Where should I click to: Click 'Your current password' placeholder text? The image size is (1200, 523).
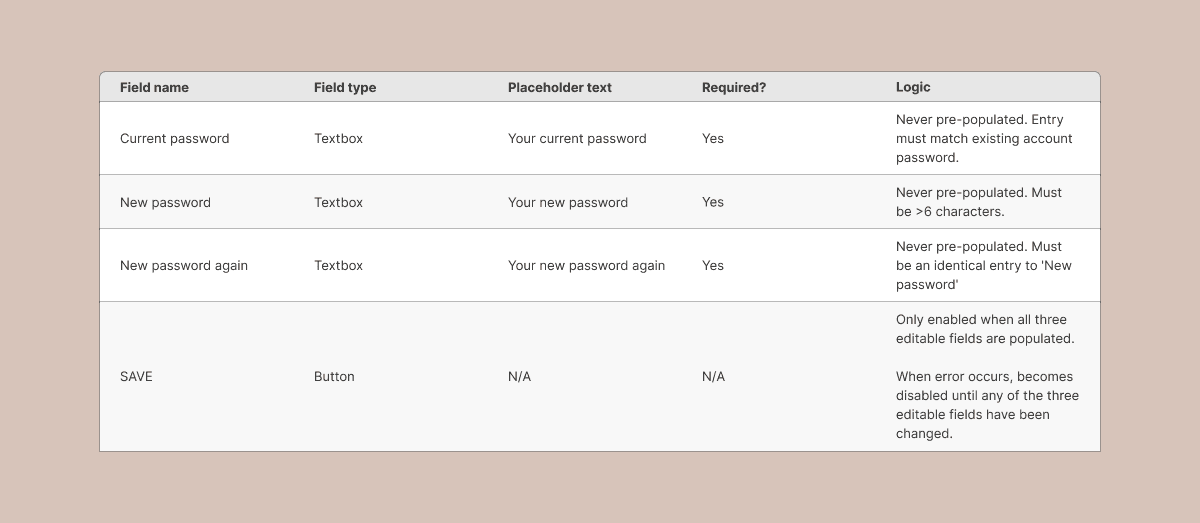tap(577, 138)
